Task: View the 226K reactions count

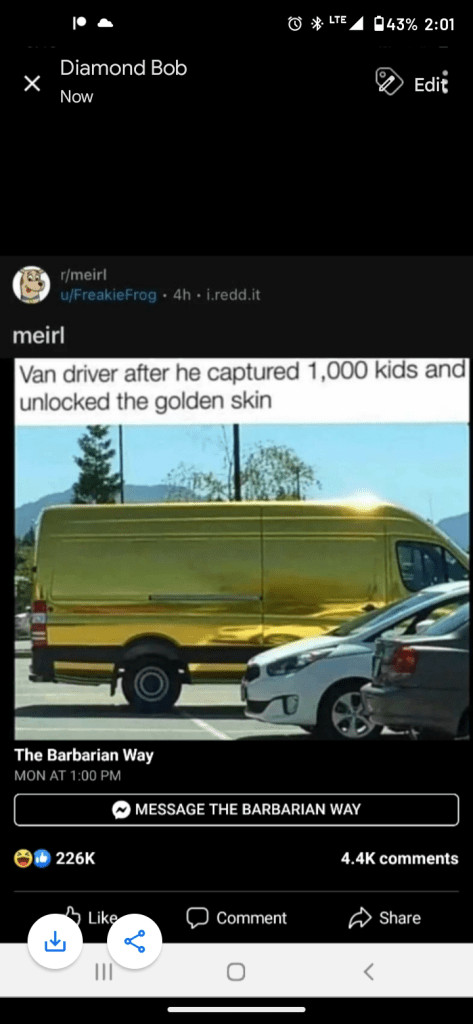Action: coord(76,858)
